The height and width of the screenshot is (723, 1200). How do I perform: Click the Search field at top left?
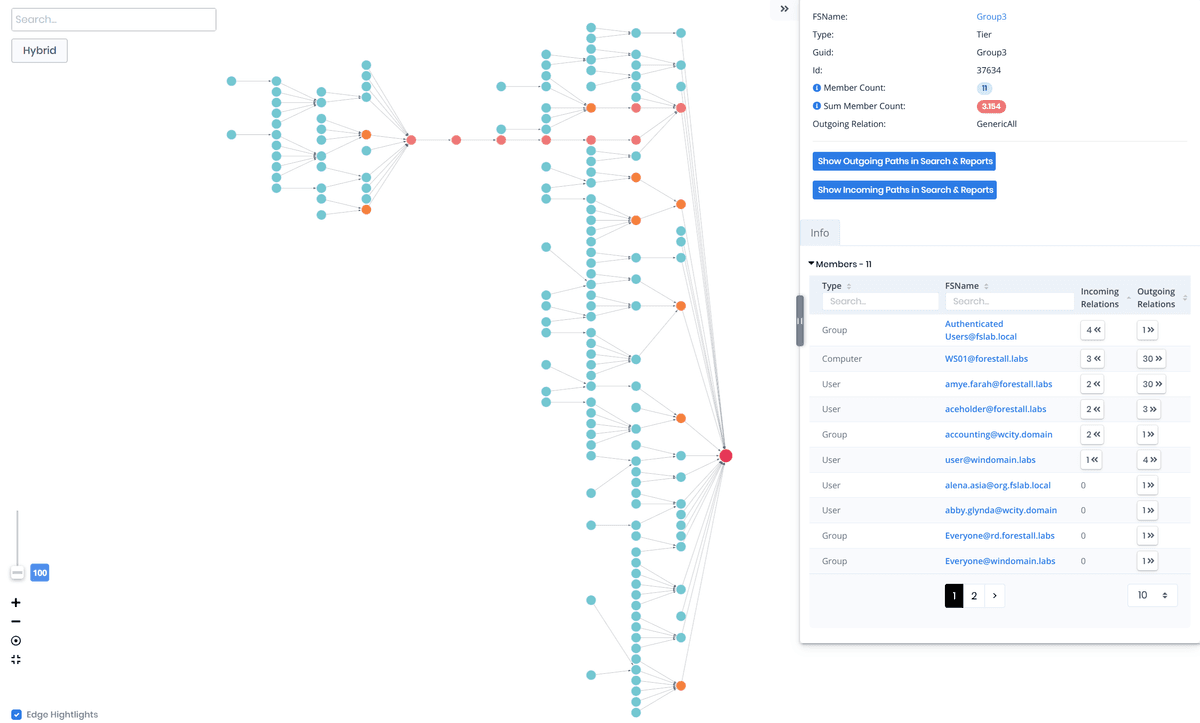[113, 19]
